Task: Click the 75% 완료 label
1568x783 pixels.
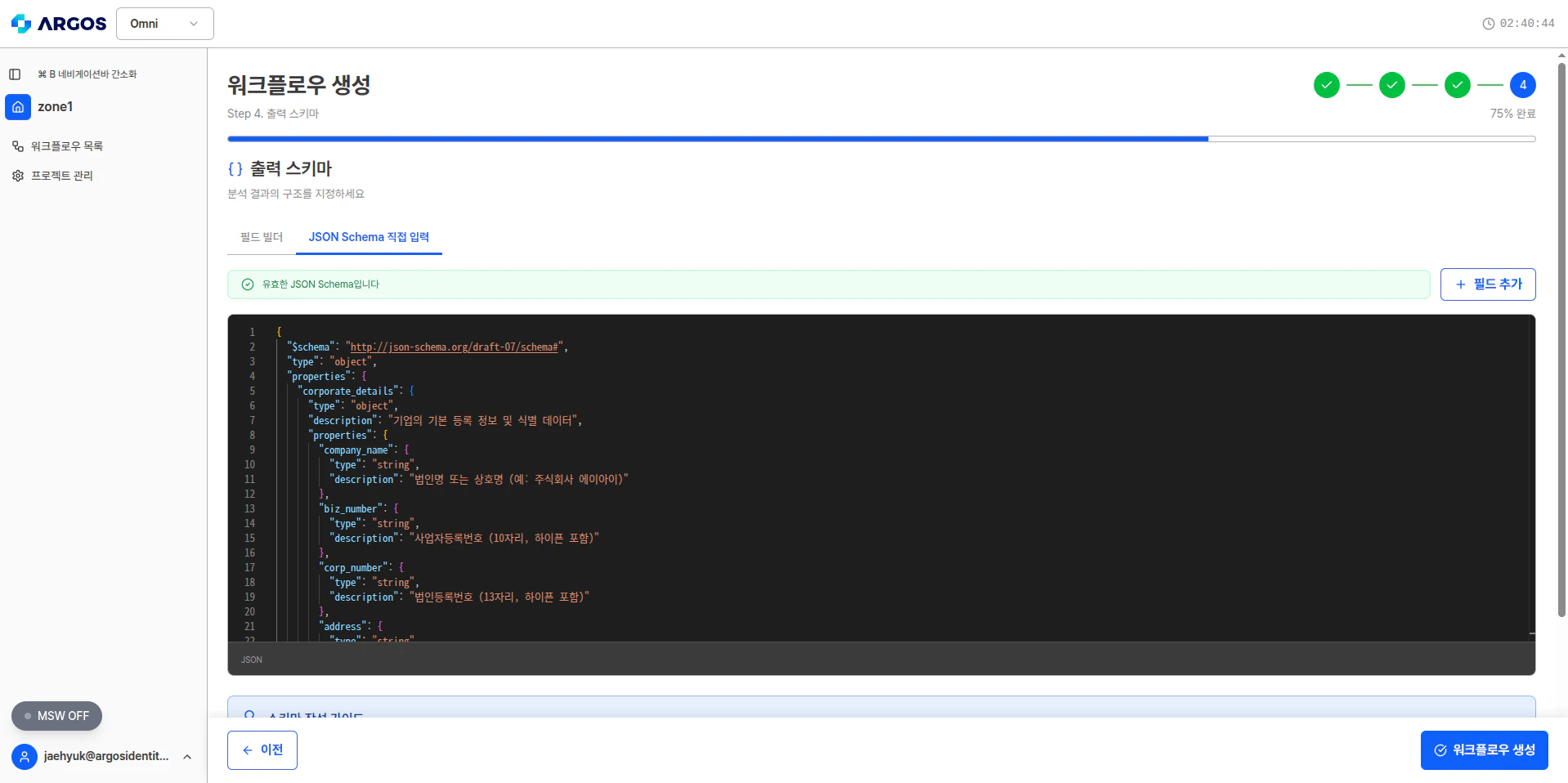Action: [1512, 114]
